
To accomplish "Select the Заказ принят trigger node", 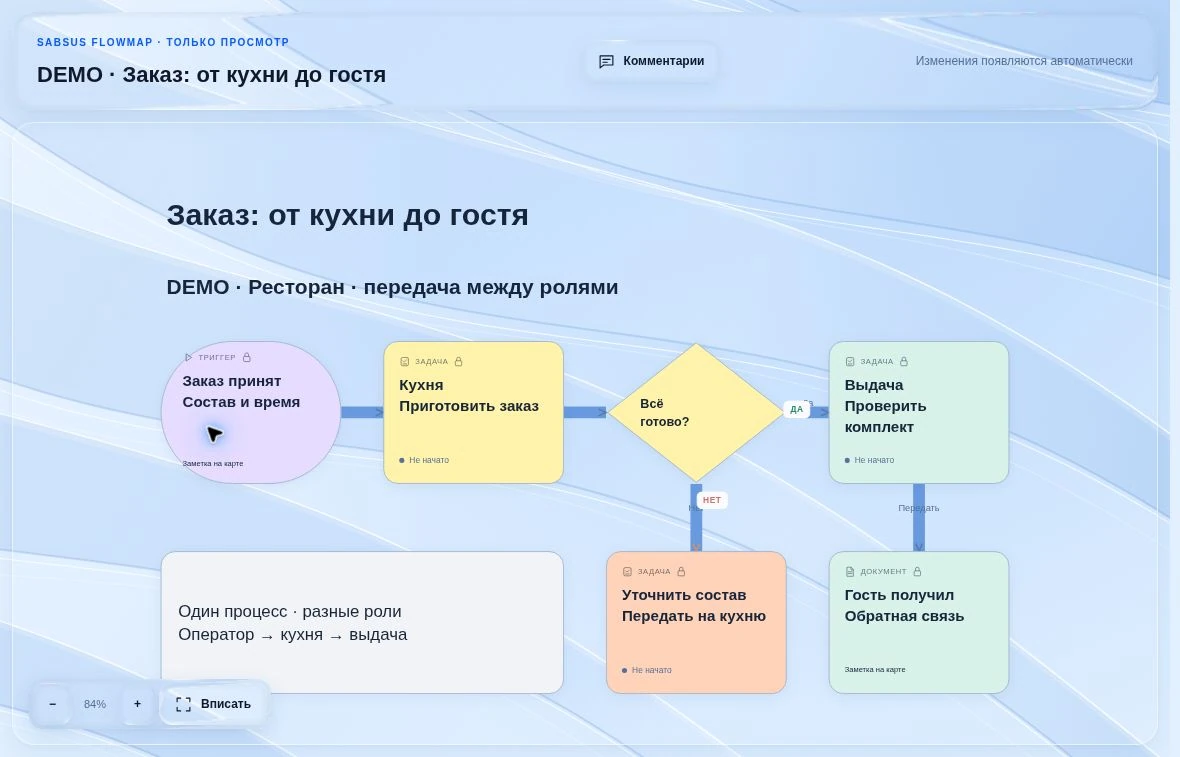I will (251, 412).
